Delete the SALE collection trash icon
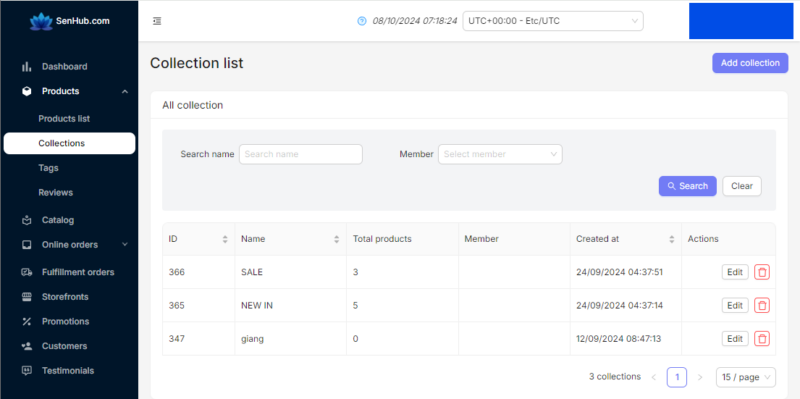Image resolution: width=800 pixels, height=399 pixels. [x=762, y=272]
